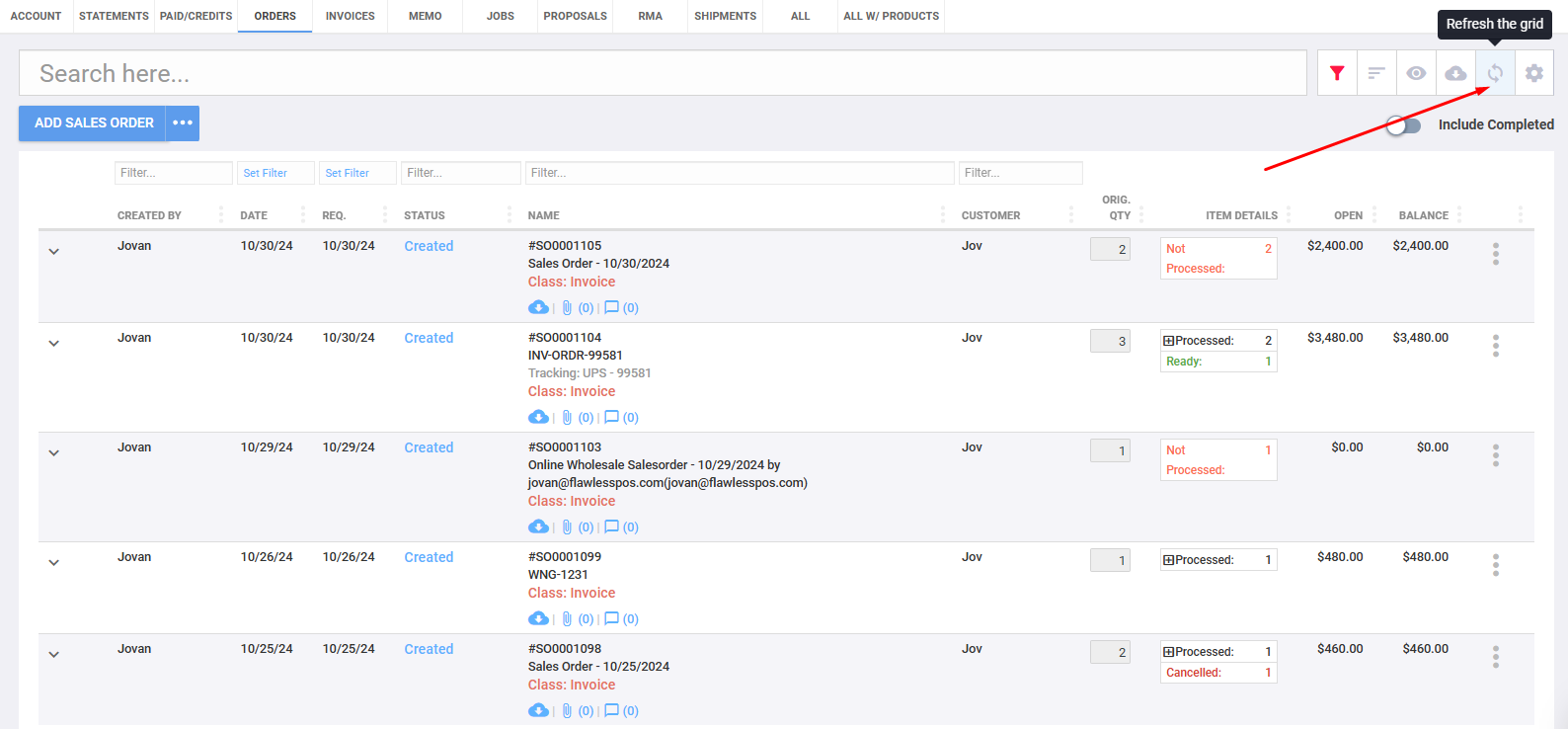Open comments icon for #SO0001104
The image size is (1568, 729).
[611, 417]
